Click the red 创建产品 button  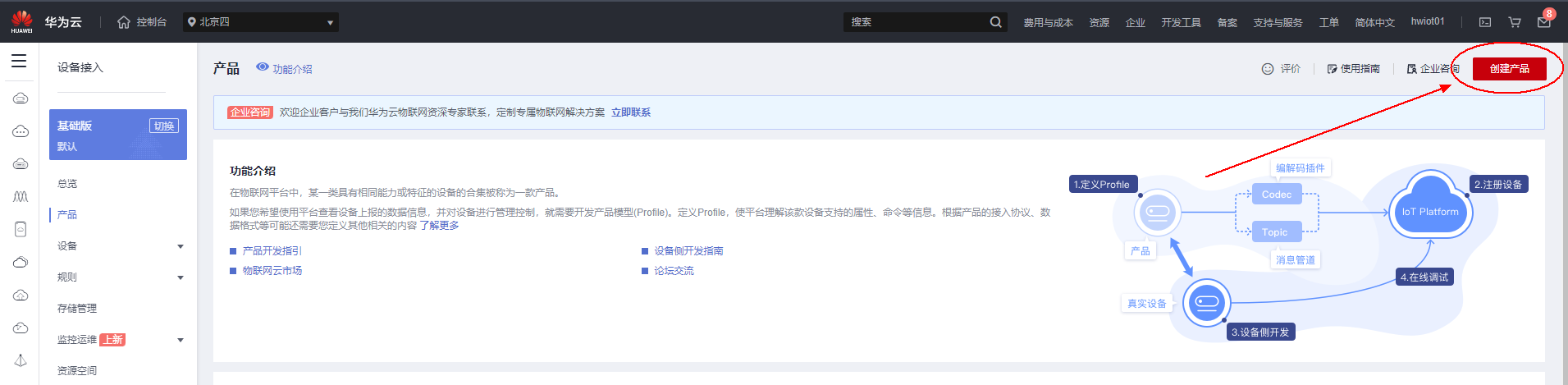click(1509, 69)
